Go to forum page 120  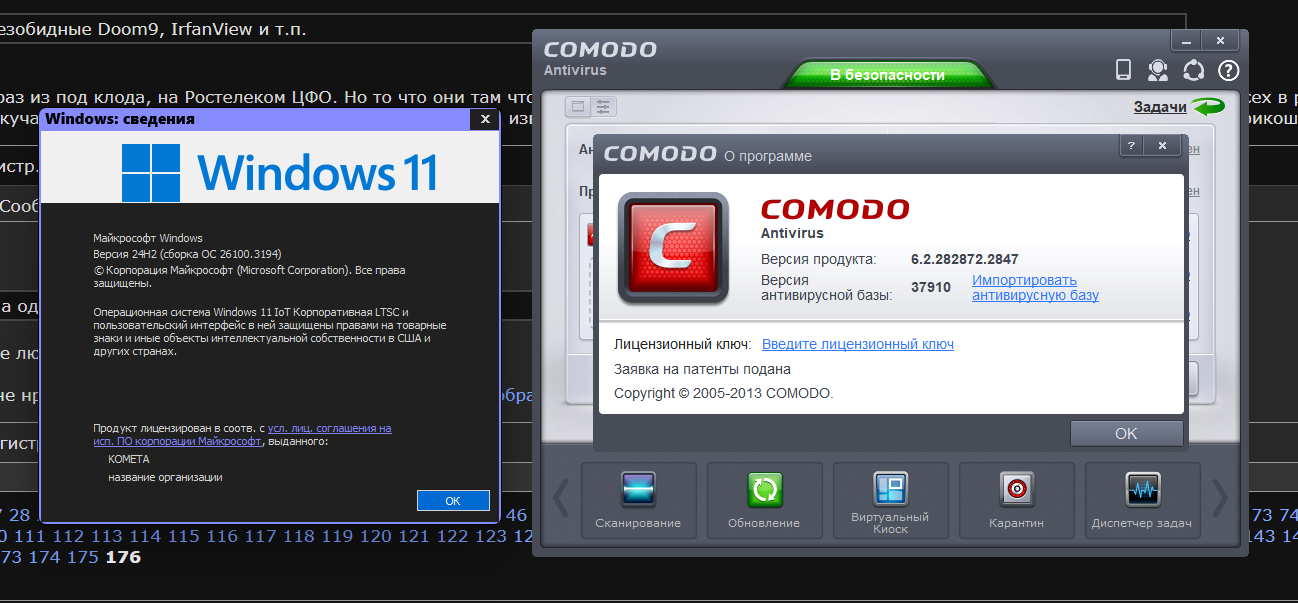[375, 537]
